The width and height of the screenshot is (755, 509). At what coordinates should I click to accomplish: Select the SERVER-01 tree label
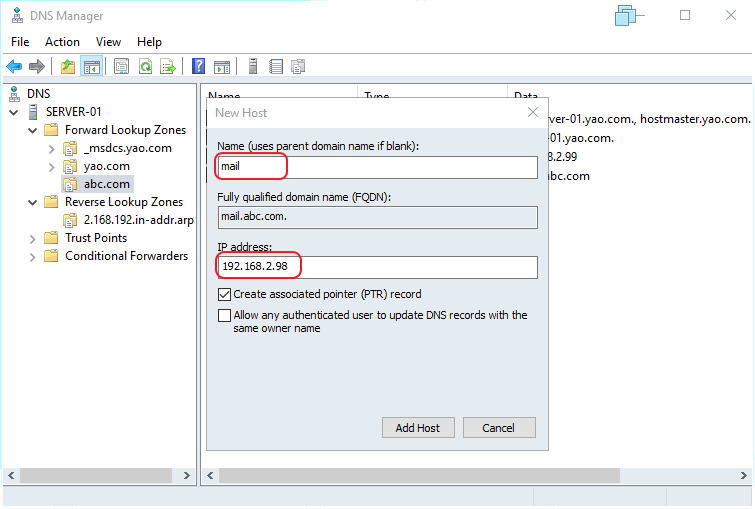74,112
